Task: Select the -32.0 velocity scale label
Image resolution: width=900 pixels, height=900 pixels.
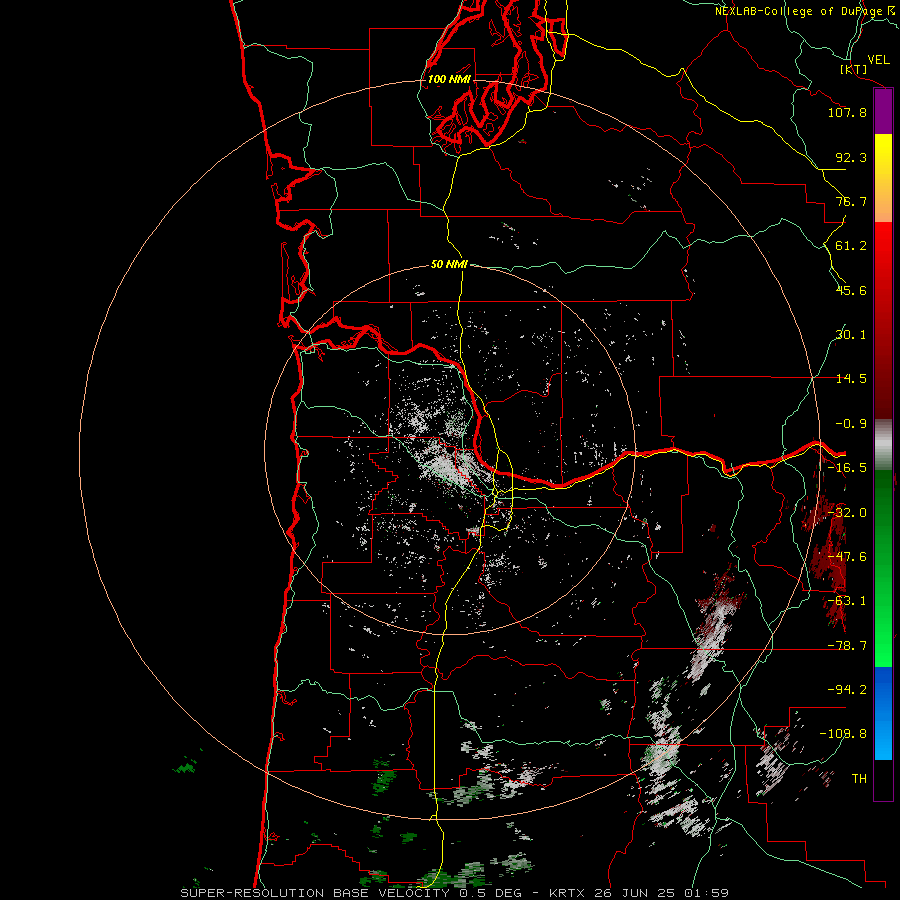Action: click(x=847, y=513)
